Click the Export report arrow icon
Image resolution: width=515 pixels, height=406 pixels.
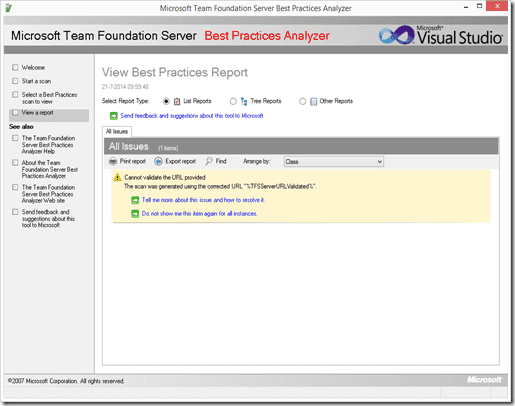pyautogui.click(x=158, y=161)
